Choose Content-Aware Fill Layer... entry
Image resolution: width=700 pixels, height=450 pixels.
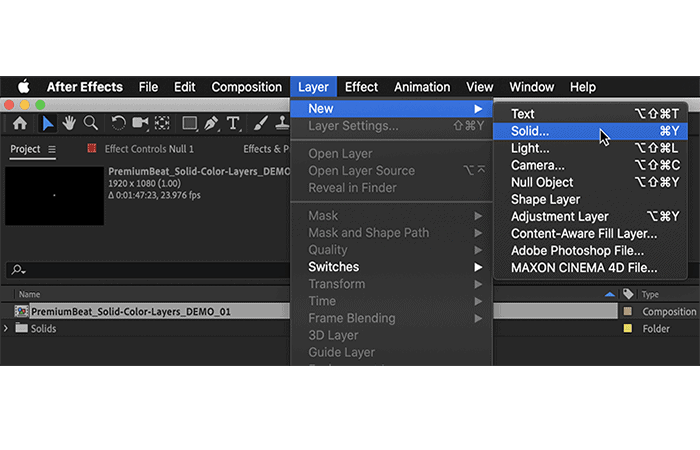point(590,233)
